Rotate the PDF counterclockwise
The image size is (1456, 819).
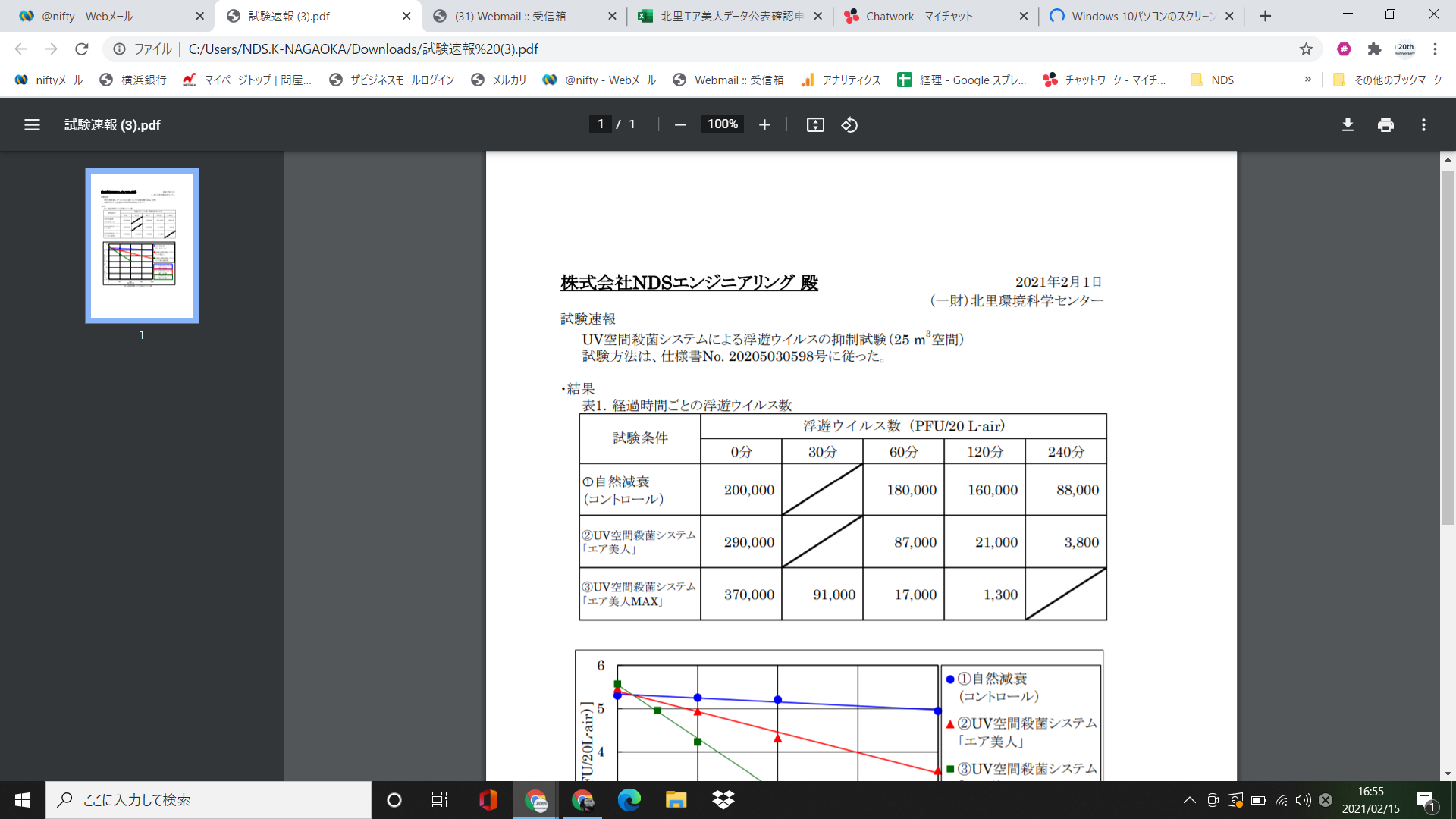pyautogui.click(x=849, y=124)
